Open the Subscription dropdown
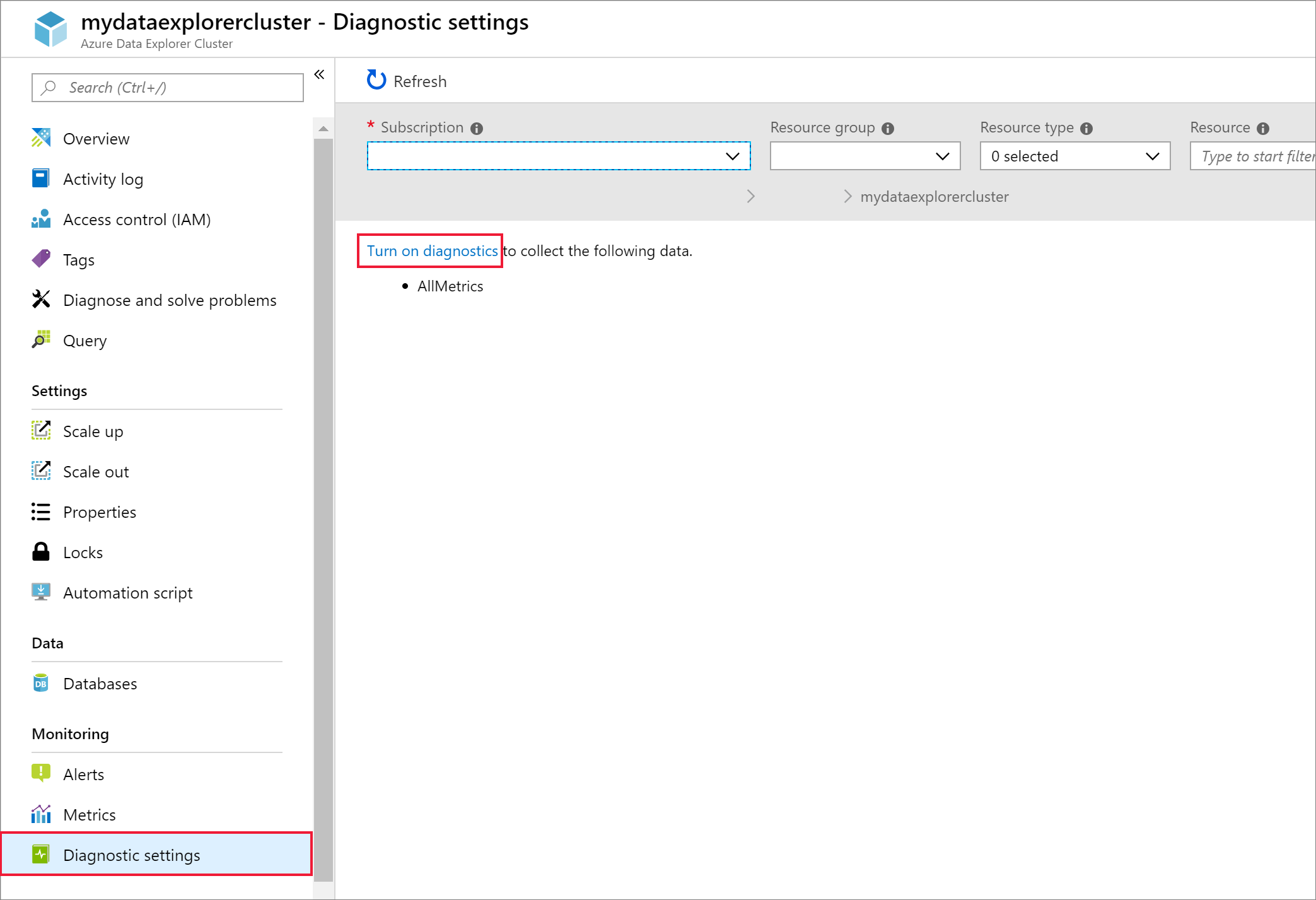1316x900 pixels. (557, 156)
